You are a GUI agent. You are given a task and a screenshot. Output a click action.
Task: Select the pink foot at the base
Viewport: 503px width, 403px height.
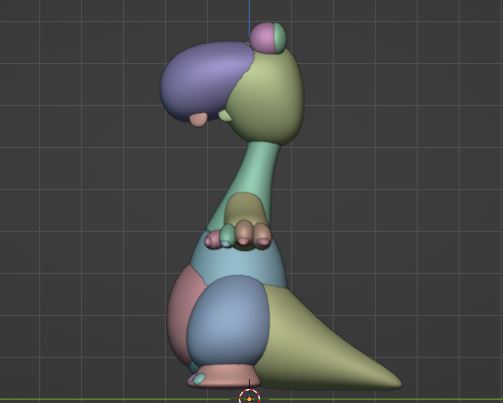[x=228, y=376]
